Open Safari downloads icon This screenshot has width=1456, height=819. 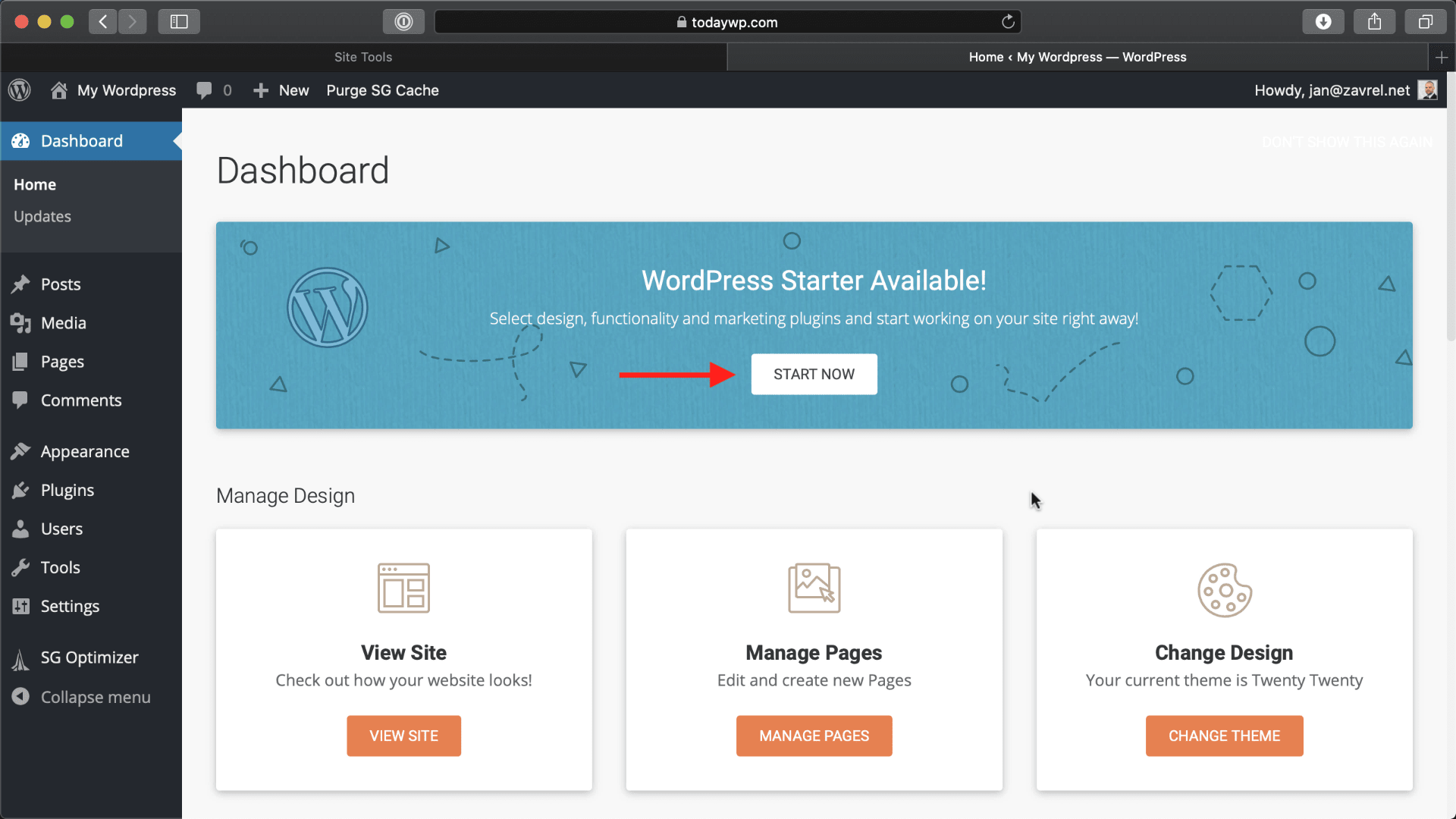[1323, 22]
